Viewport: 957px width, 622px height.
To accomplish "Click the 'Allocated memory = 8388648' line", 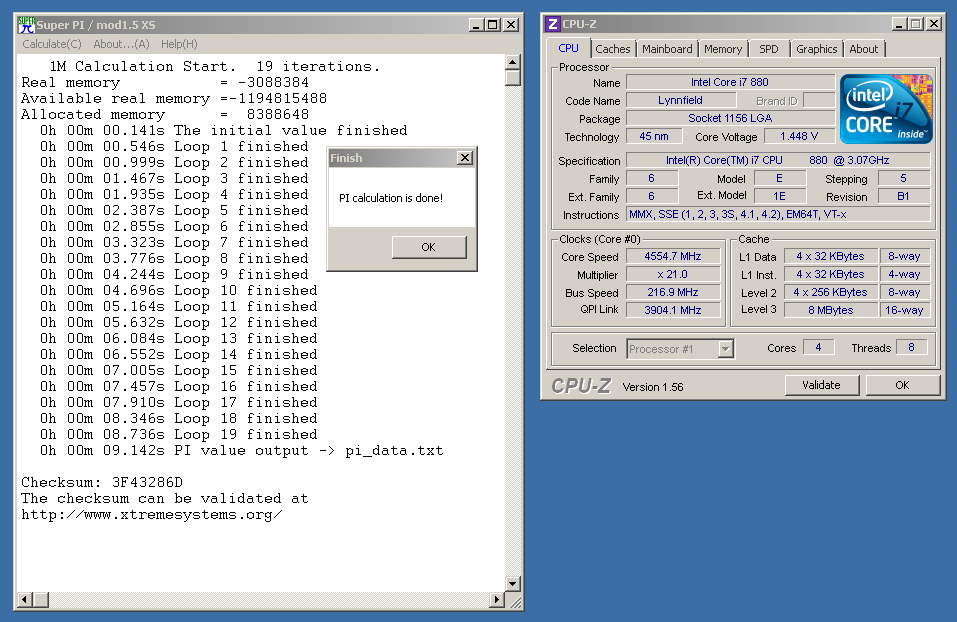I will [x=165, y=114].
